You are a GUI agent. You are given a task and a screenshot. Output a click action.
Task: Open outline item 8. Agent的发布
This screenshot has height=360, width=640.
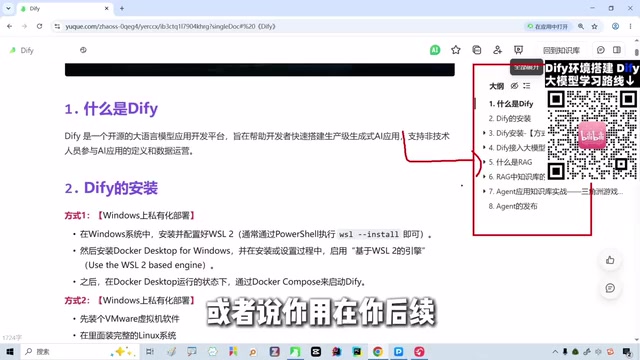click(513, 206)
